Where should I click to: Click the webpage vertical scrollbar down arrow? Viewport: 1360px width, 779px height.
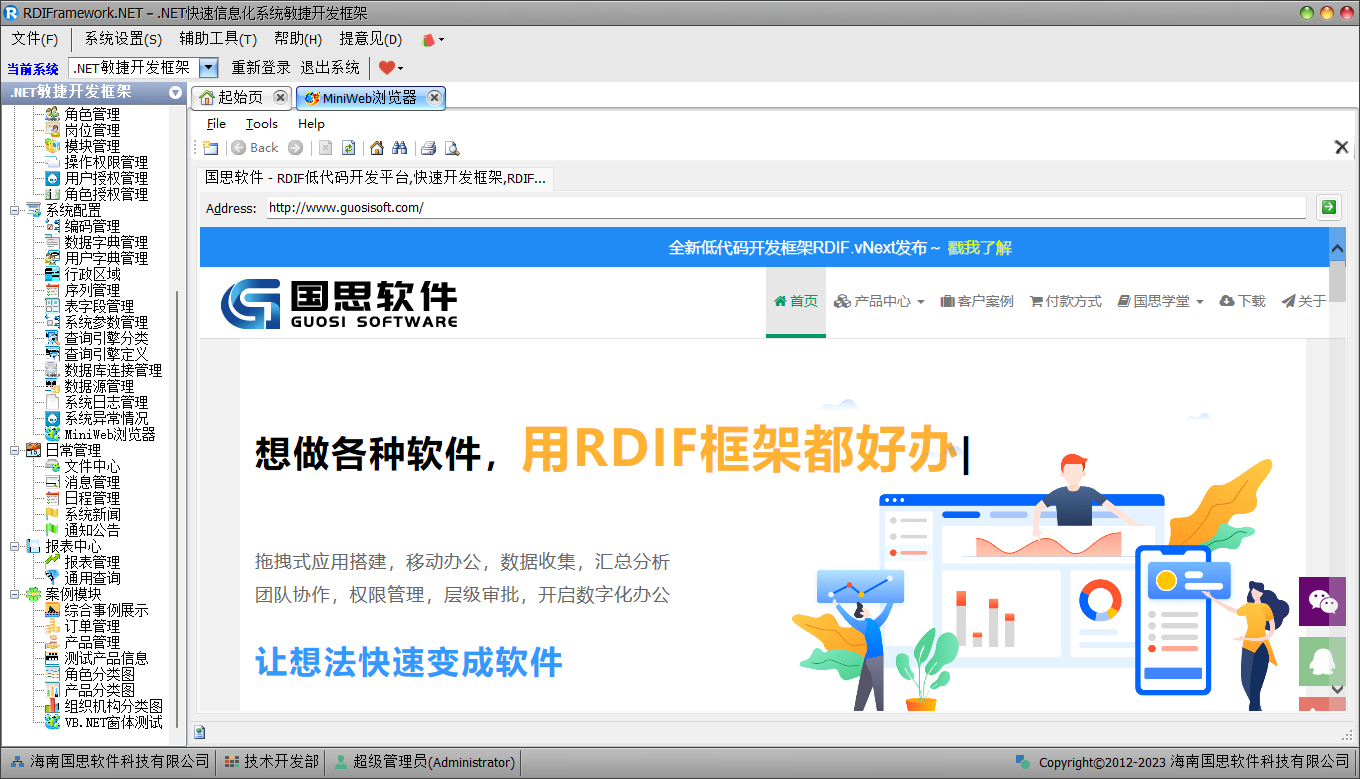[1337, 689]
